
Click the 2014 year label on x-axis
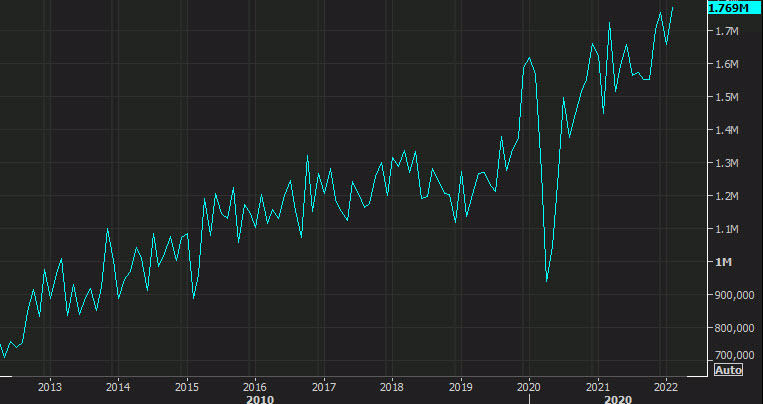118,387
